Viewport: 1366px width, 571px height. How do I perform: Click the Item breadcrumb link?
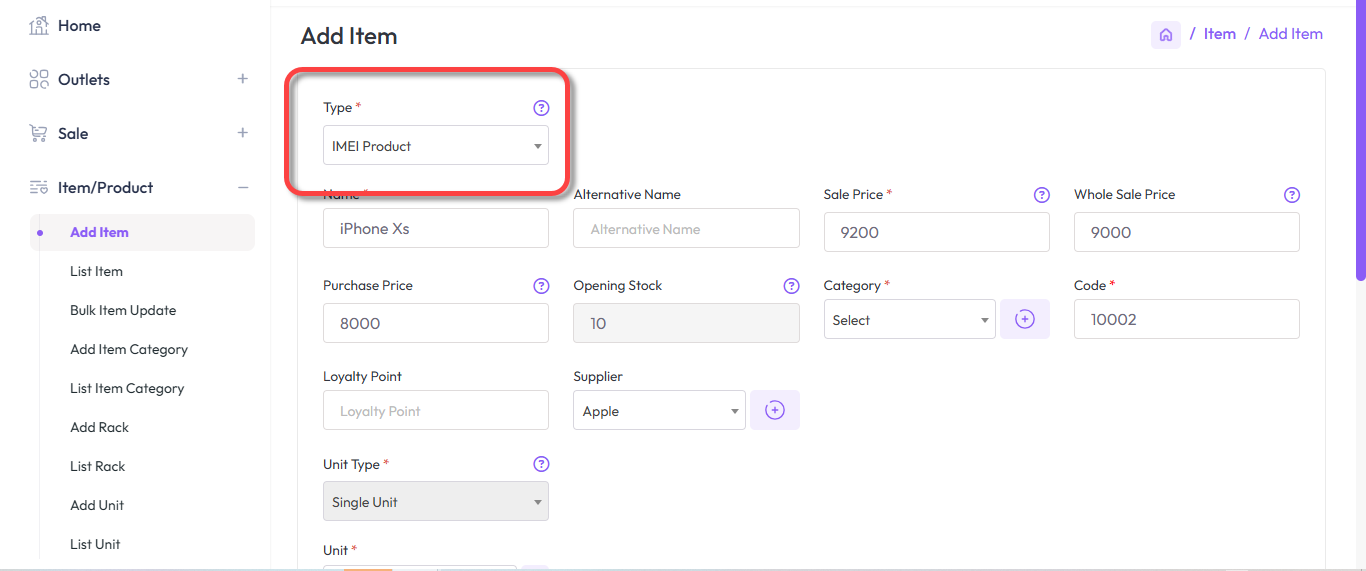1219,34
